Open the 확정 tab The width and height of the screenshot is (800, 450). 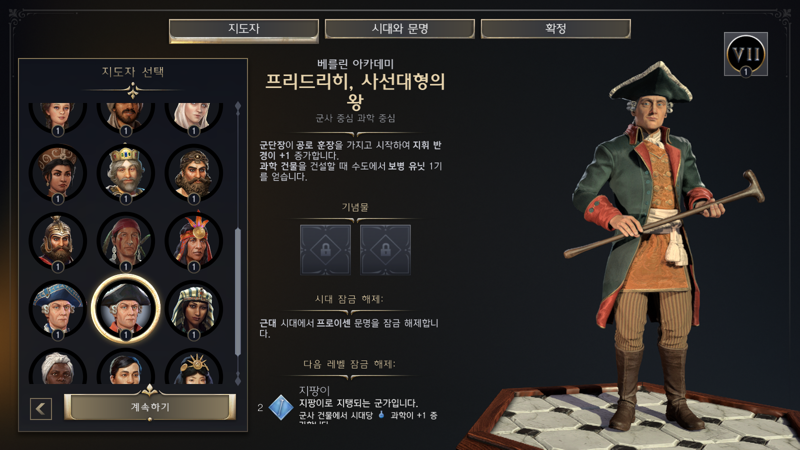click(556, 29)
